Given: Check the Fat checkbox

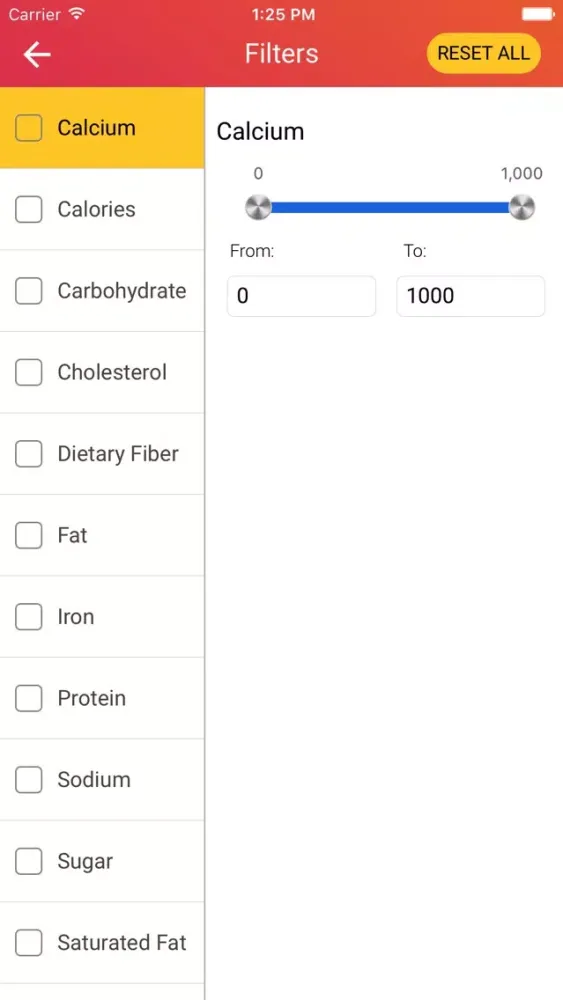Looking at the screenshot, I should tap(29, 535).
